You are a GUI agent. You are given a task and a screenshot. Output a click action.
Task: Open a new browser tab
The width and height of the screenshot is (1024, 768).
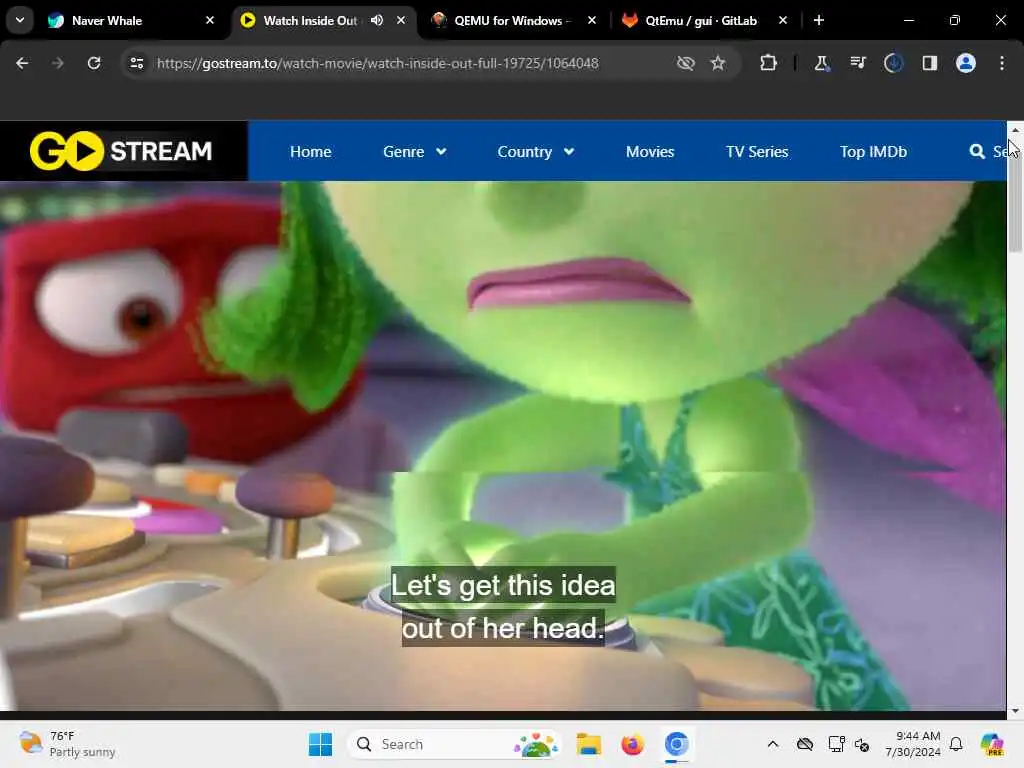pyautogui.click(x=818, y=20)
